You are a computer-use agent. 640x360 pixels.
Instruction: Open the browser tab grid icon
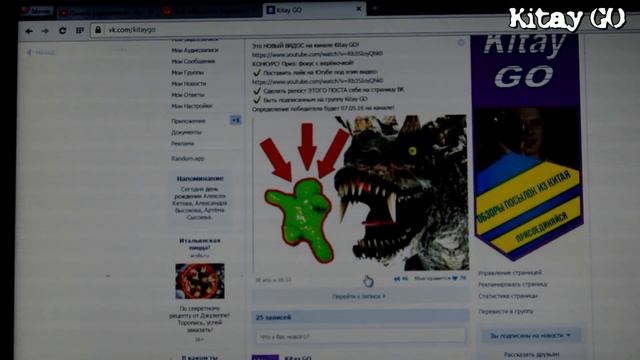tap(80, 30)
